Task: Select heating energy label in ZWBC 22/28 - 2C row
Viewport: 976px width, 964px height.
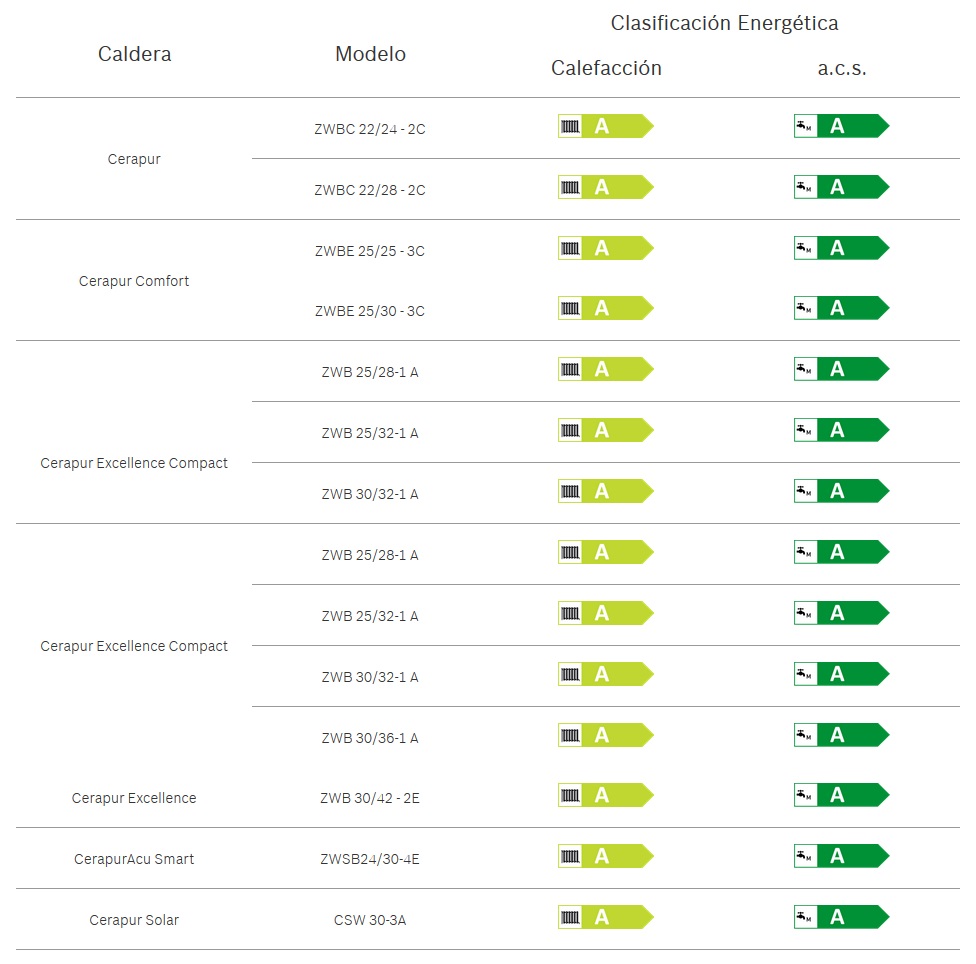Action: coord(606,187)
